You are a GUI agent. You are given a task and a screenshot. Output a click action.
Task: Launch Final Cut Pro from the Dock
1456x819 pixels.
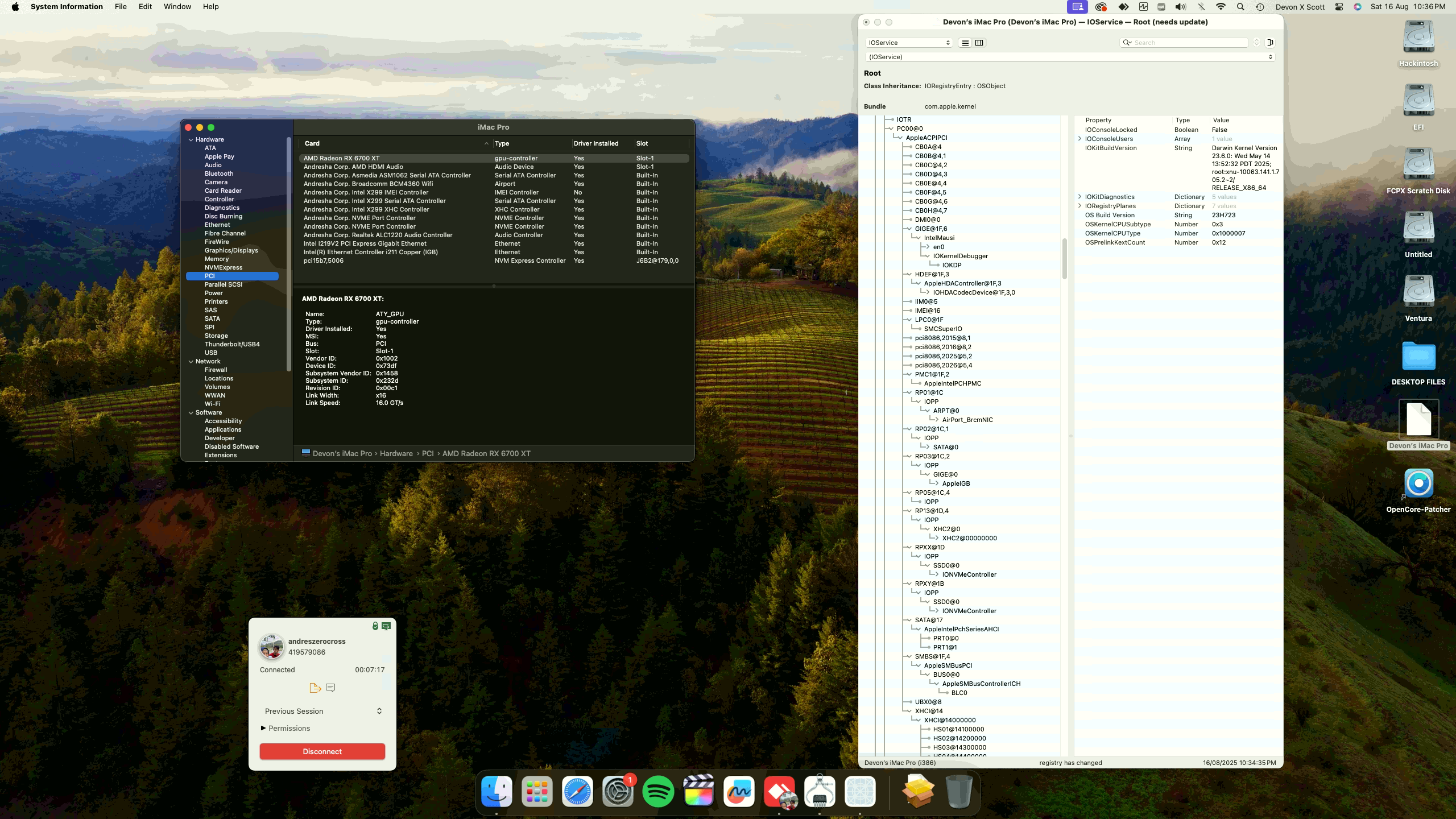(x=698, y=791)
